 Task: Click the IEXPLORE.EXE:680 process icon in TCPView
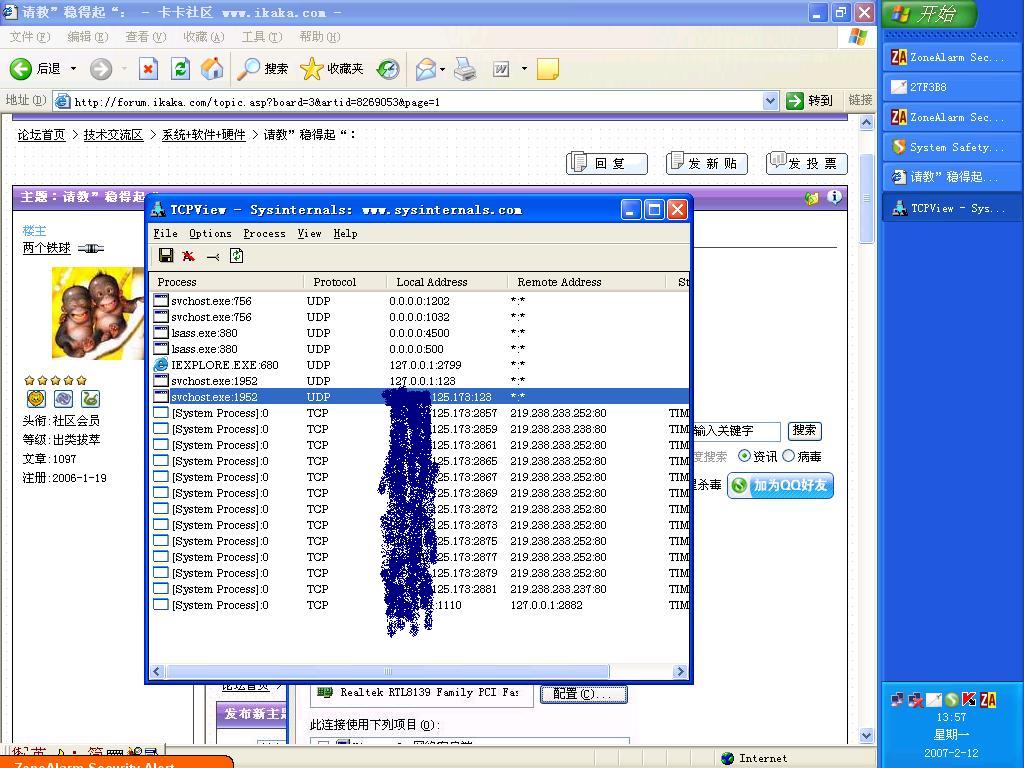tap(161, 364)
